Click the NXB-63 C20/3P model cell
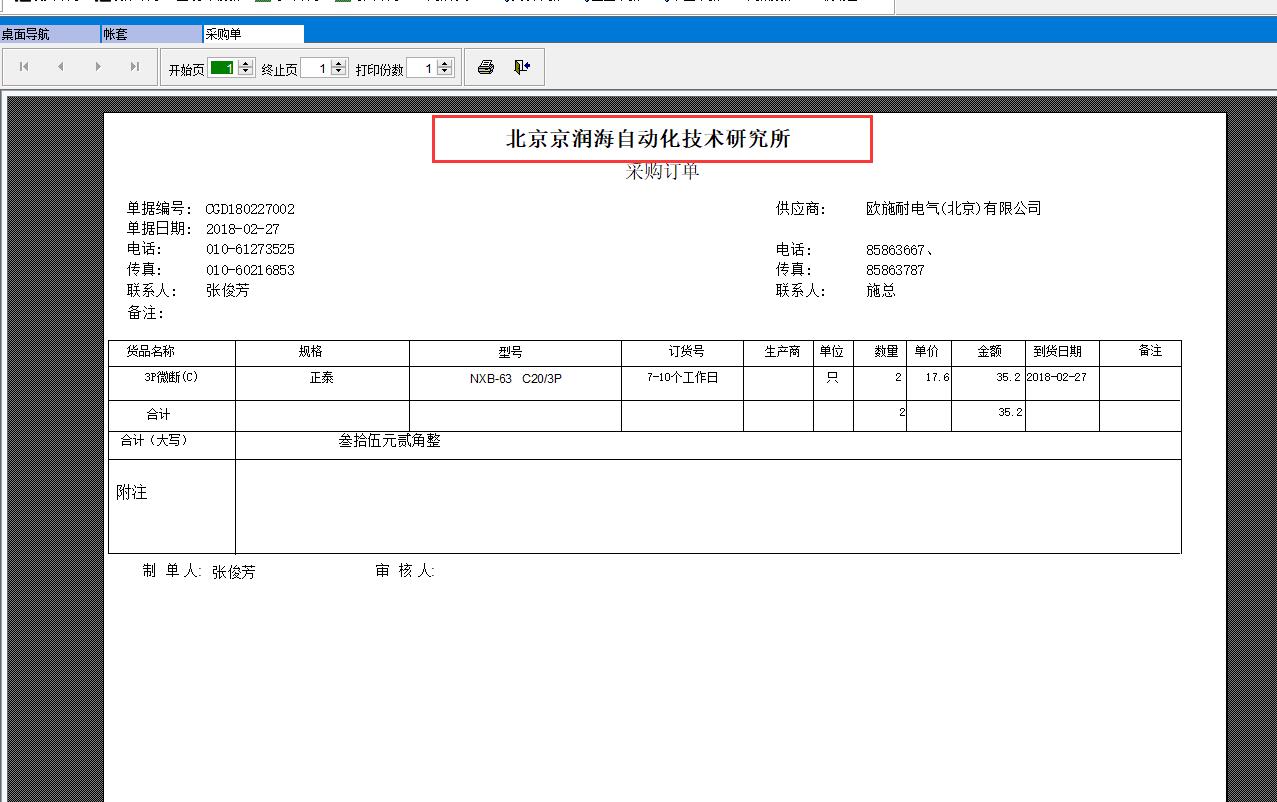 (515, 379)
